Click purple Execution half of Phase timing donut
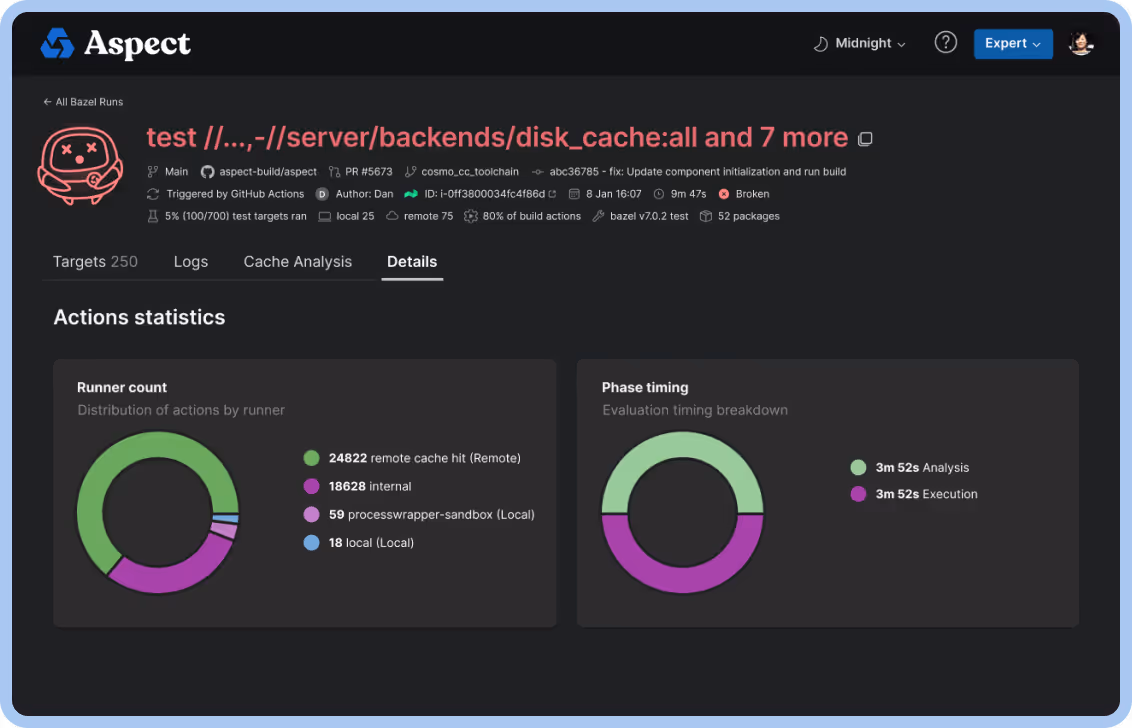The width and height of the screenshot is (1132, 728). click(x=682, y=579)
